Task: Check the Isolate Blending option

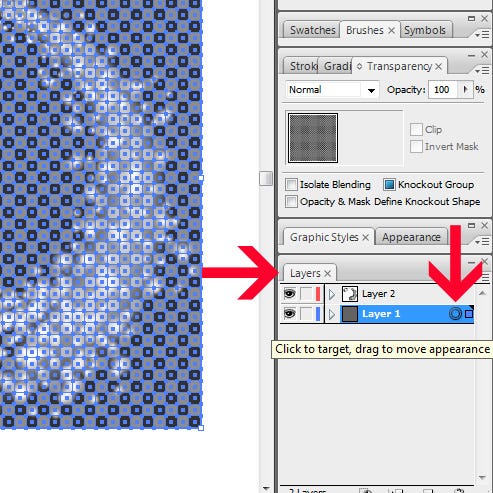Action: pos(291,184)
